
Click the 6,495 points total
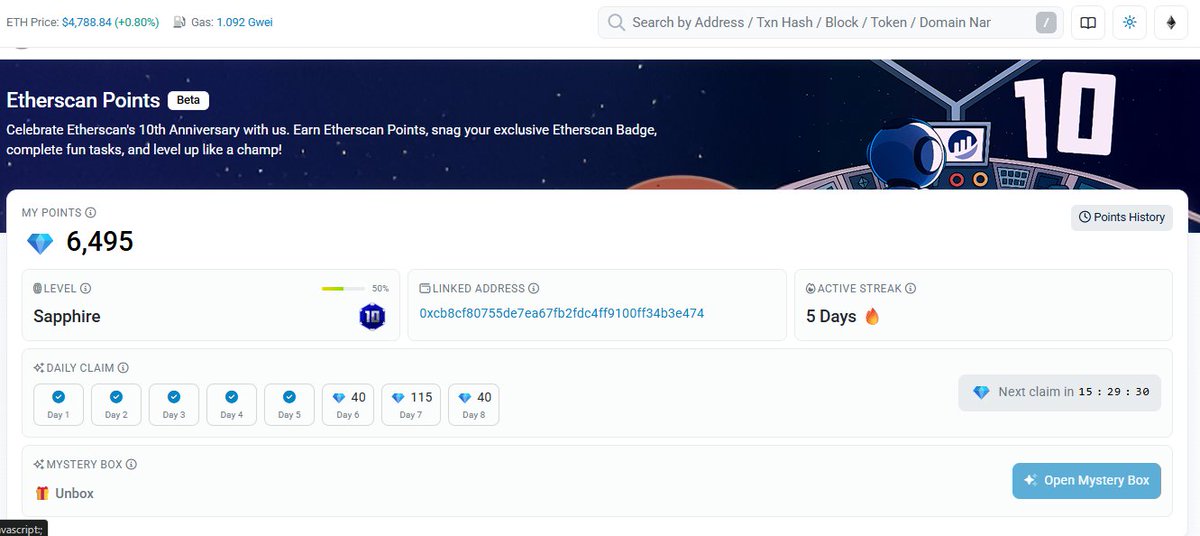pos(100,242)
